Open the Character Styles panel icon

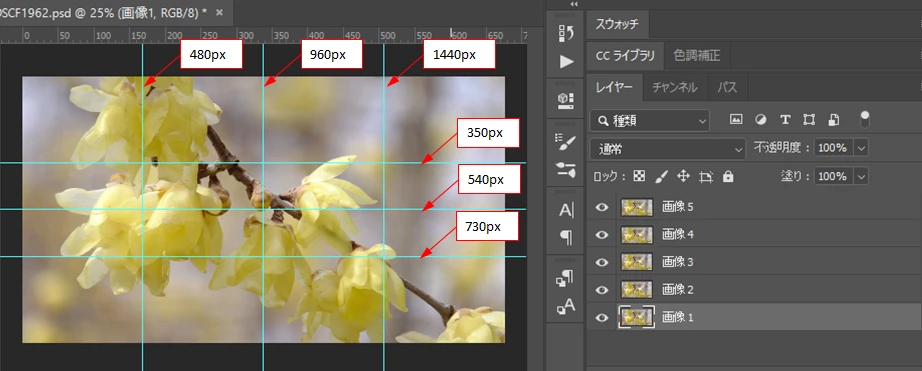566,306
